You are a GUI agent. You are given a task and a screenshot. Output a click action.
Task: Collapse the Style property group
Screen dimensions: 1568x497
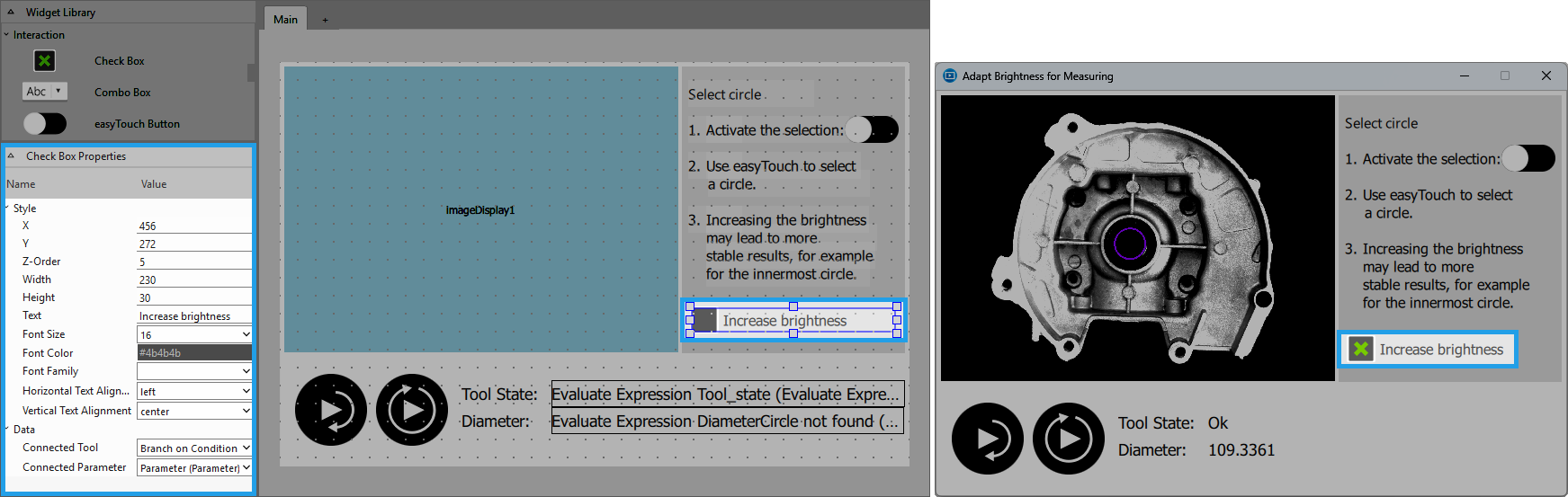(7, 208)
